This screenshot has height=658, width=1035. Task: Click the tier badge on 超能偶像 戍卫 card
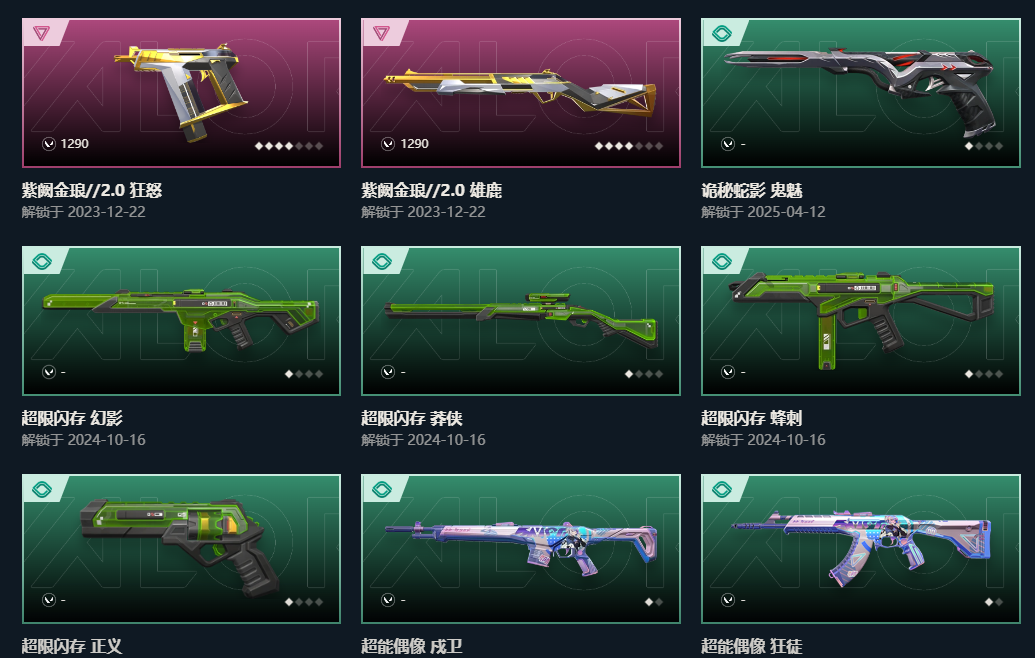tap(382, 489)
